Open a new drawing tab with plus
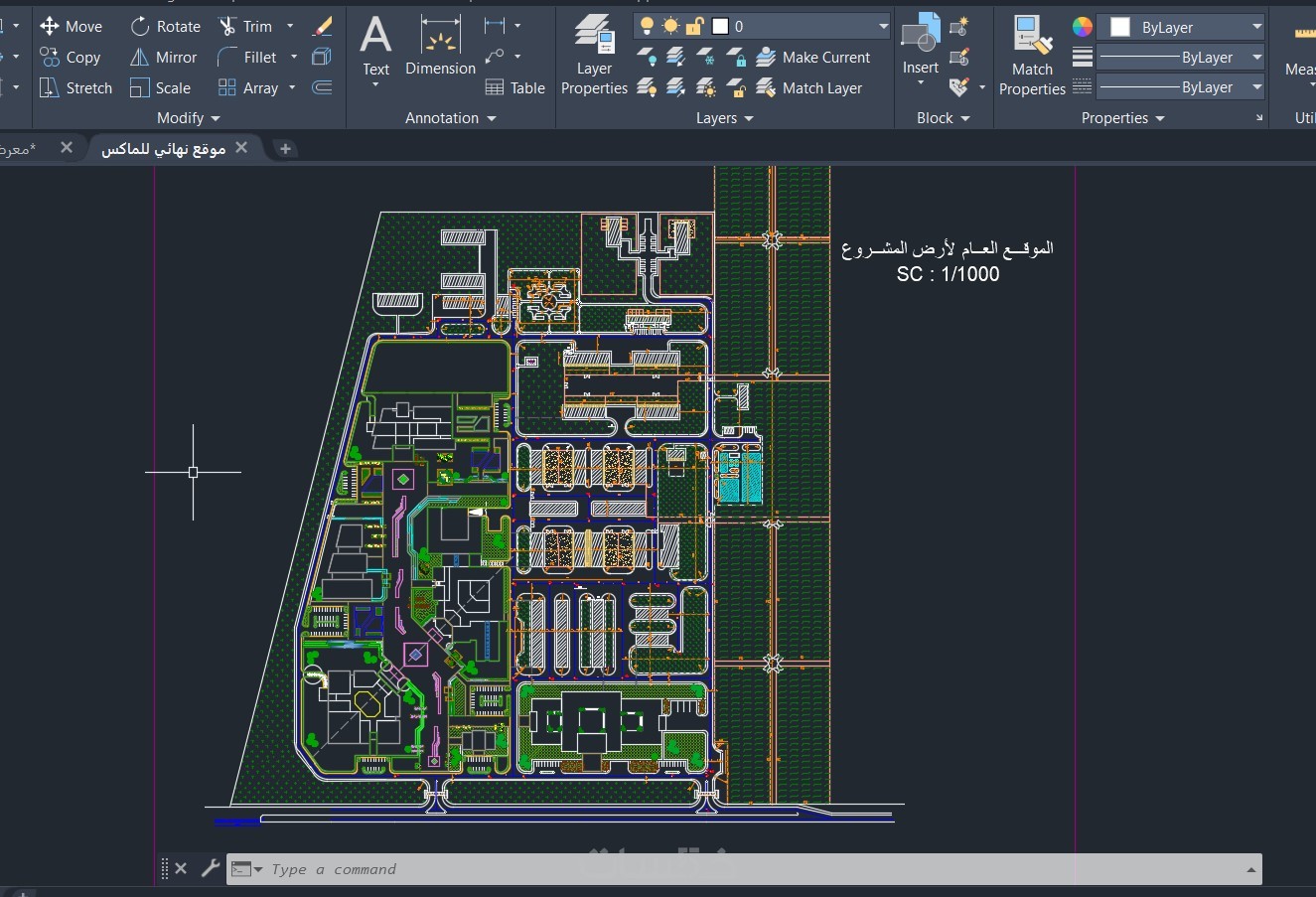Screen dimensions: 1316x897 285,149
